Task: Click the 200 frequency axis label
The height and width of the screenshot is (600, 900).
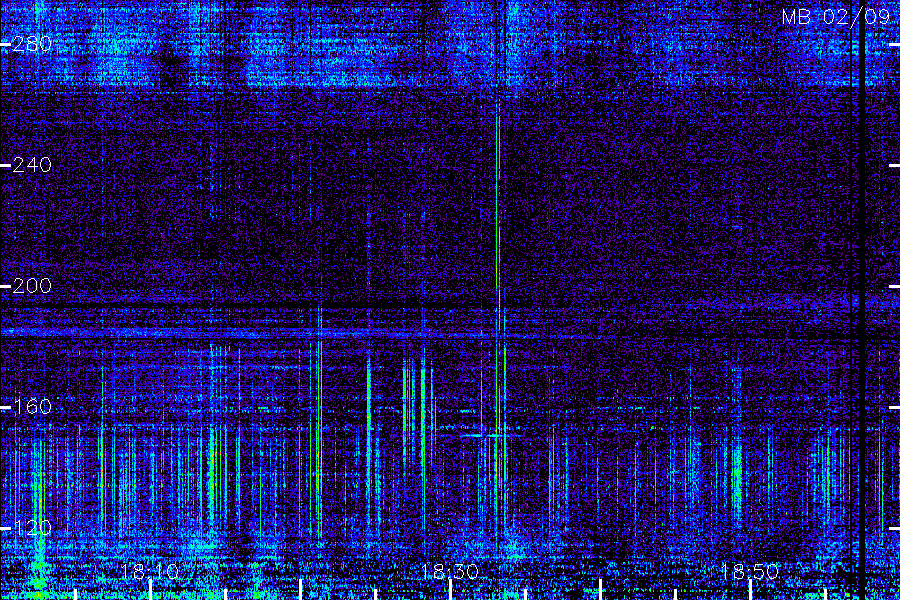Action: coord(32,286)
